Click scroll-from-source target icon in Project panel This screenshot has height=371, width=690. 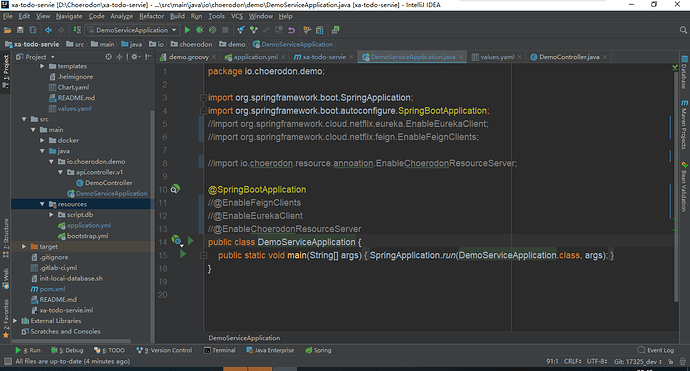point(108,57)
